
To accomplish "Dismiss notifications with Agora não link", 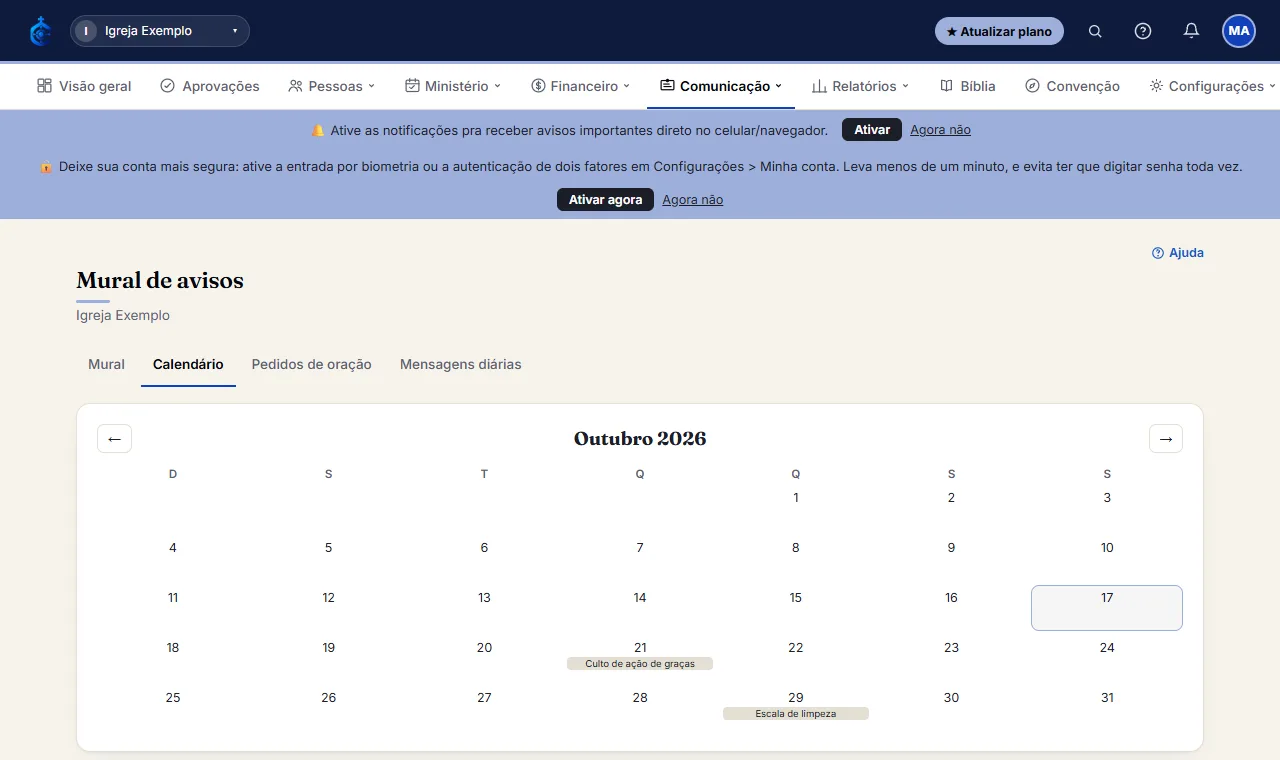I will tap(940, 130).
